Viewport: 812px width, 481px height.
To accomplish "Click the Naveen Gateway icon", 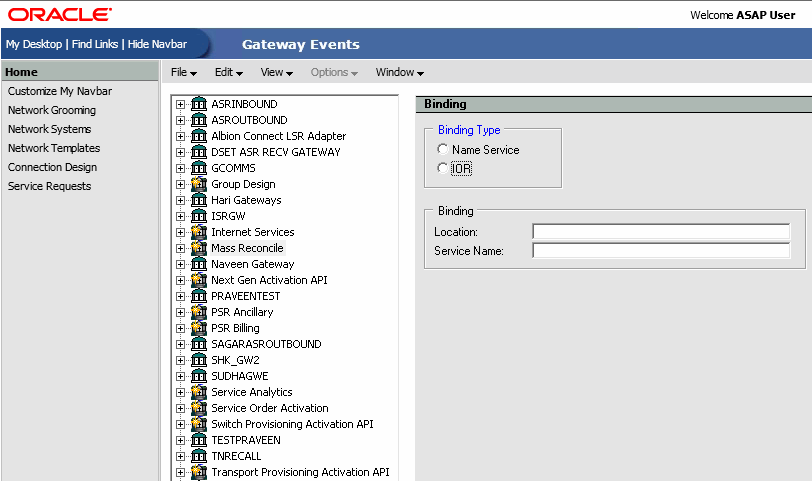I will (x=199, y=265).
